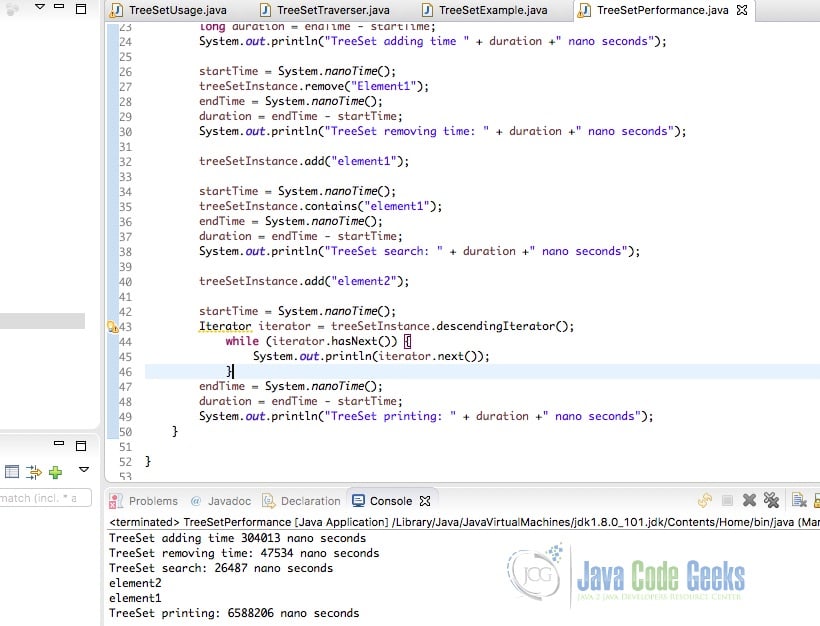Image resolution: width=820 pixels, height=626 pixels.
Task: Click 'System.out.println(iterator.next());' line
Action: coord(371,357)
